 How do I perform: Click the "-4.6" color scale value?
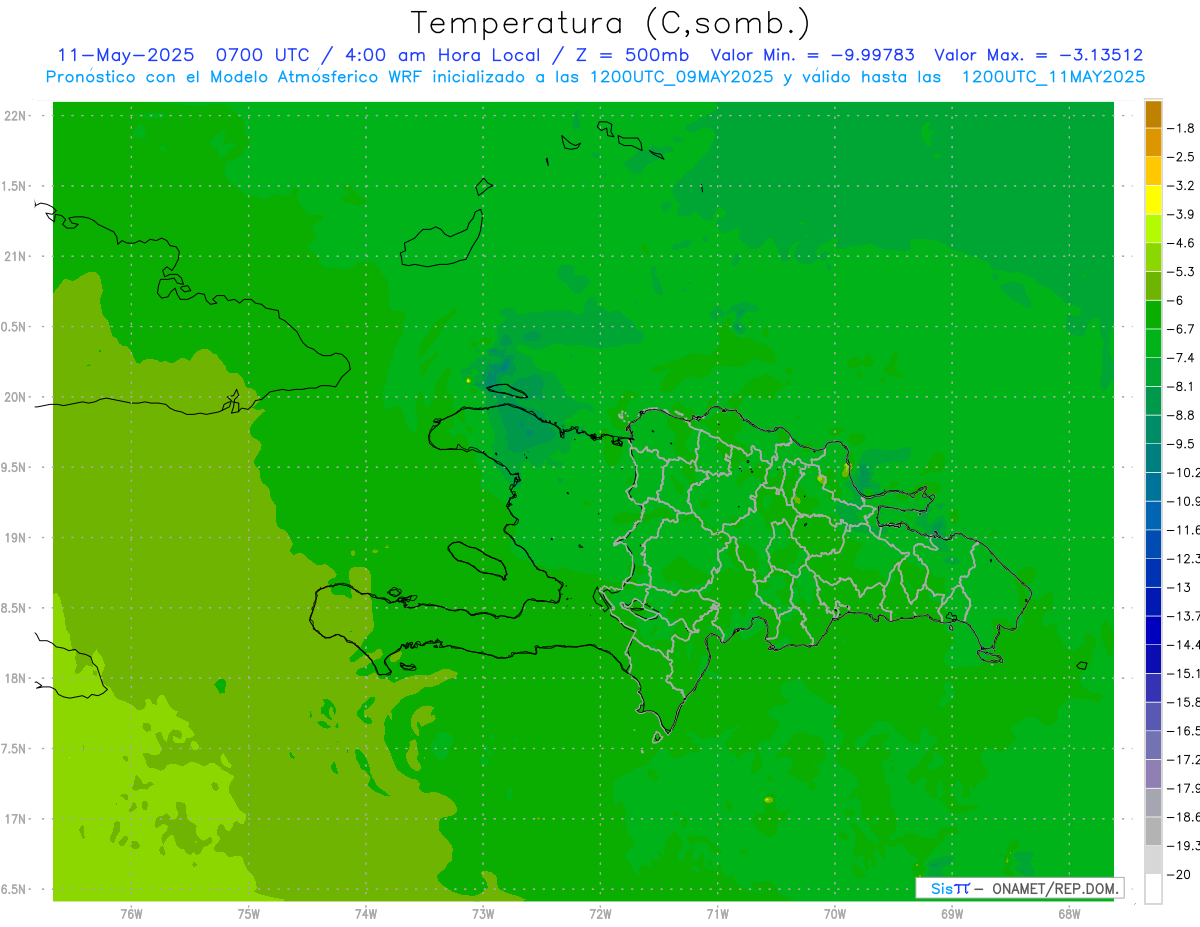point(1181,243)
